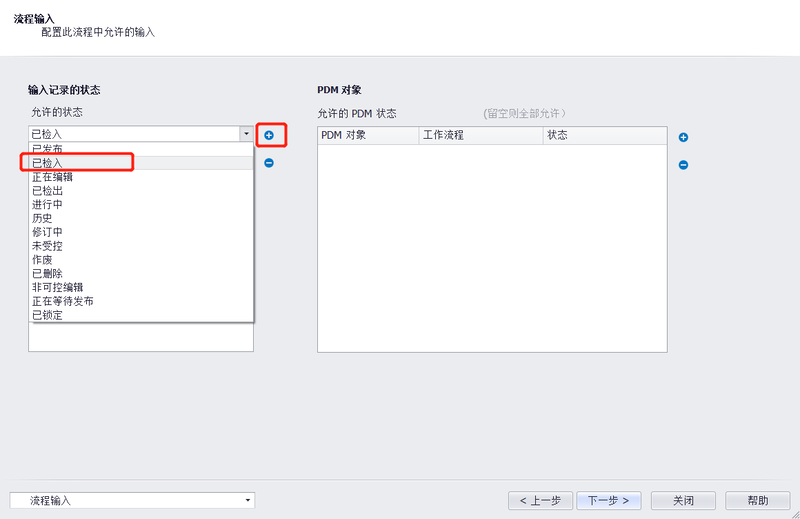Remove a PDM state with the minus icon
Screen dimensions: 800x519
(683, 165)
